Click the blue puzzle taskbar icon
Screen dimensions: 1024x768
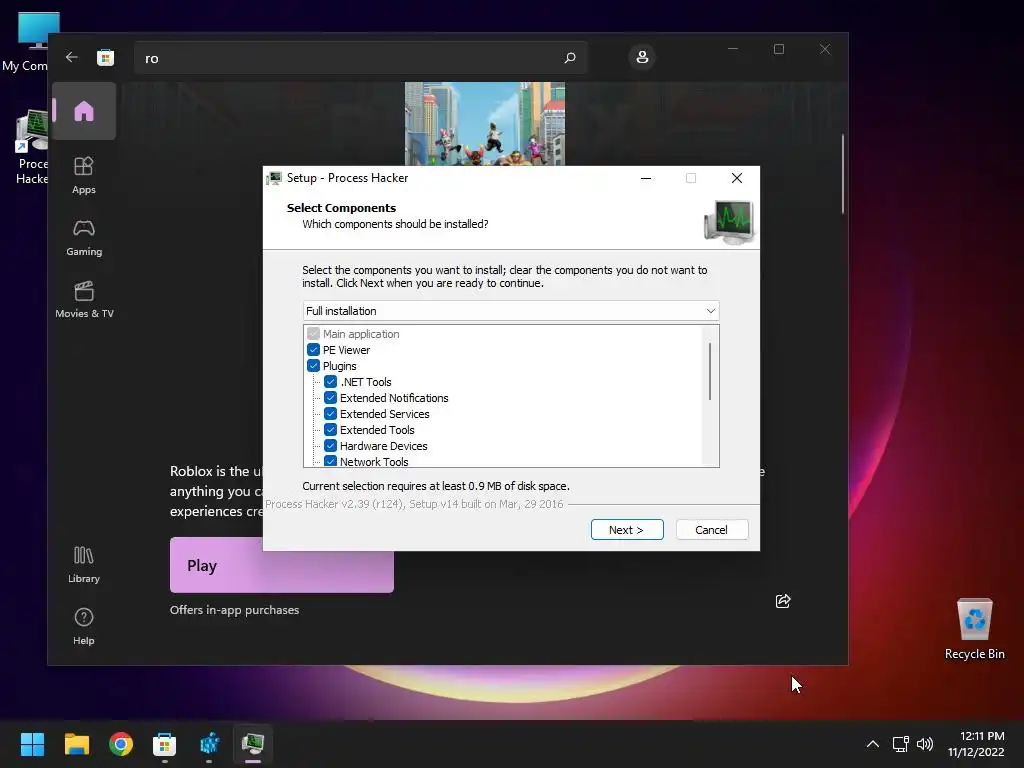pos(209,744)
